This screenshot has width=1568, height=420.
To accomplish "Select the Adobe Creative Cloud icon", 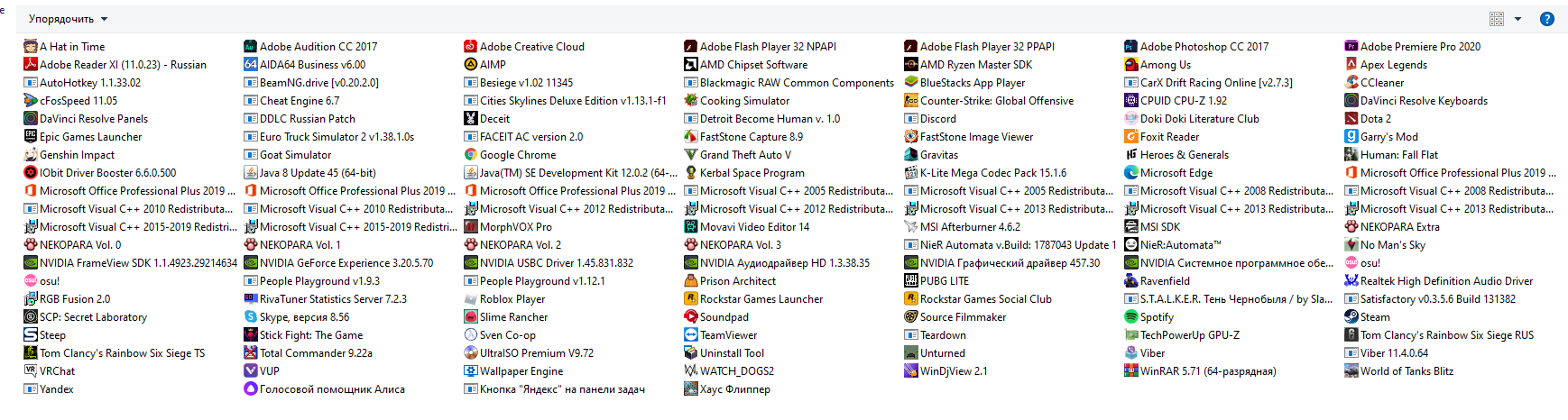I will tap(471, 46).
